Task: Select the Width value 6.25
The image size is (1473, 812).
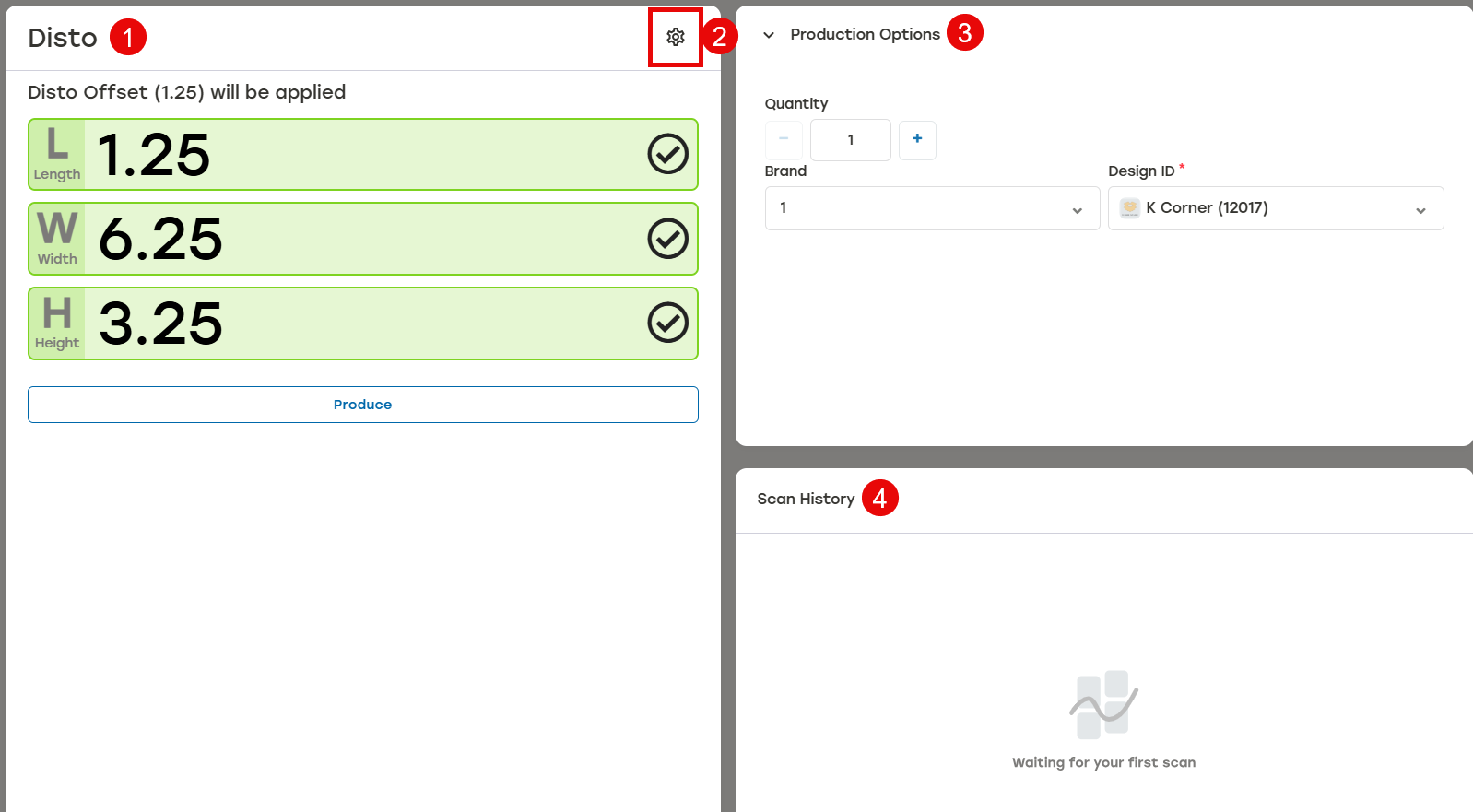Action: [160, 240]
